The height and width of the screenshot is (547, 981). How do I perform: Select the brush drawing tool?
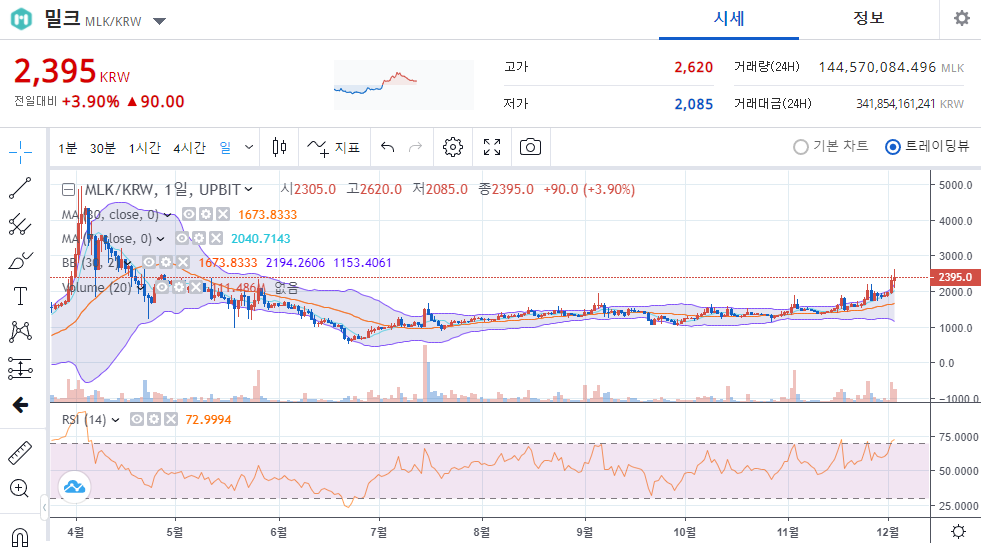20,260
